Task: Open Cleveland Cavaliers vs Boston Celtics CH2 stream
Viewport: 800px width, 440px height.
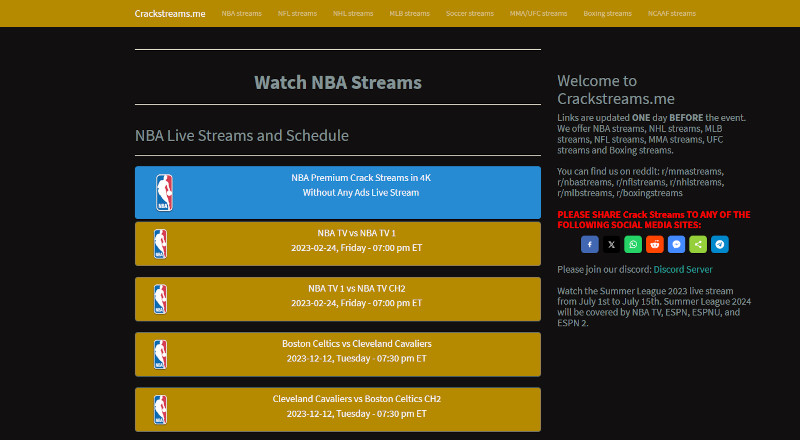Action: click(x=338, y=409)
